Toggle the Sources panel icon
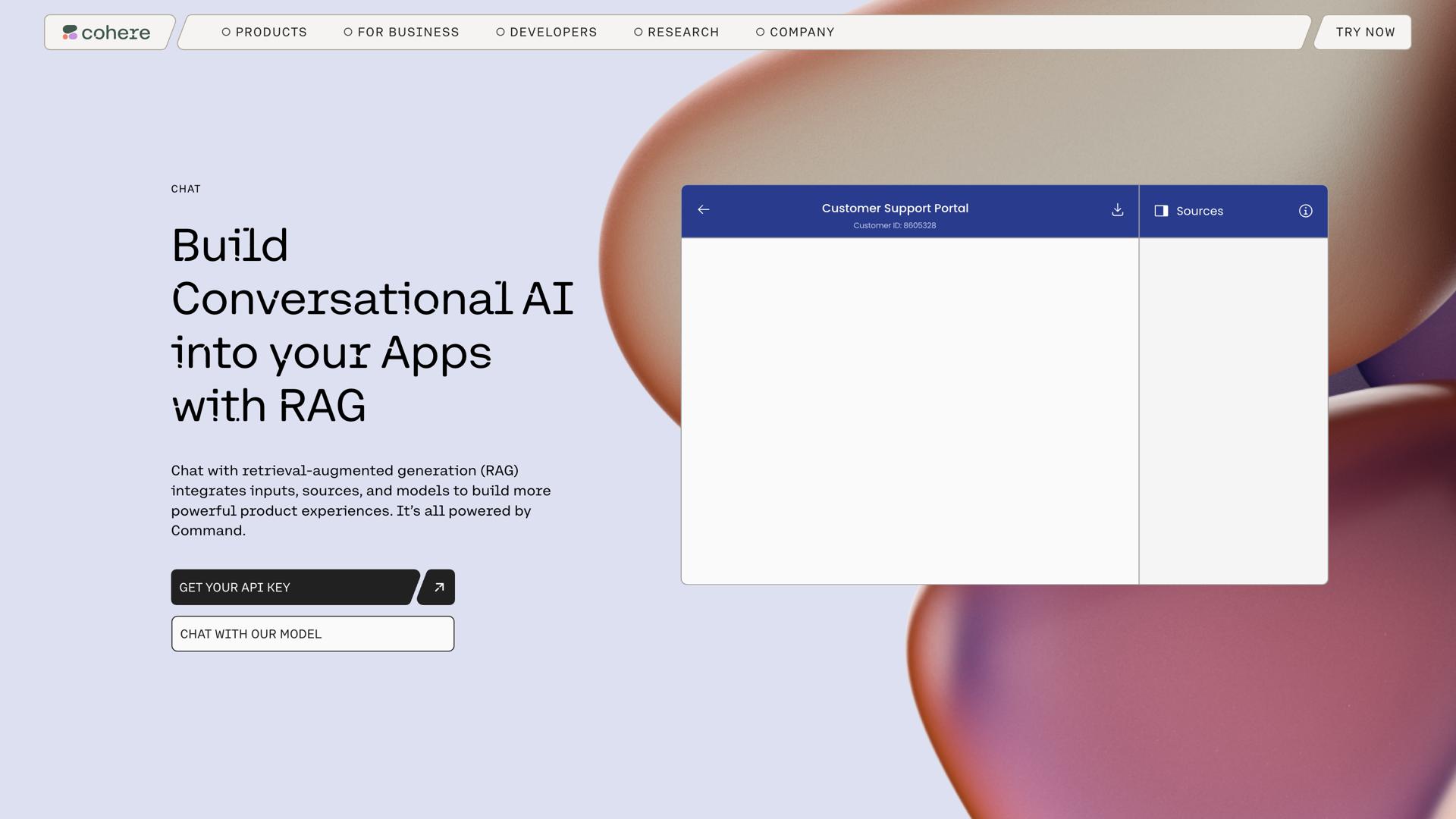The height and width of the screenshot is (819, 1456). click(x=1161, y=211)
